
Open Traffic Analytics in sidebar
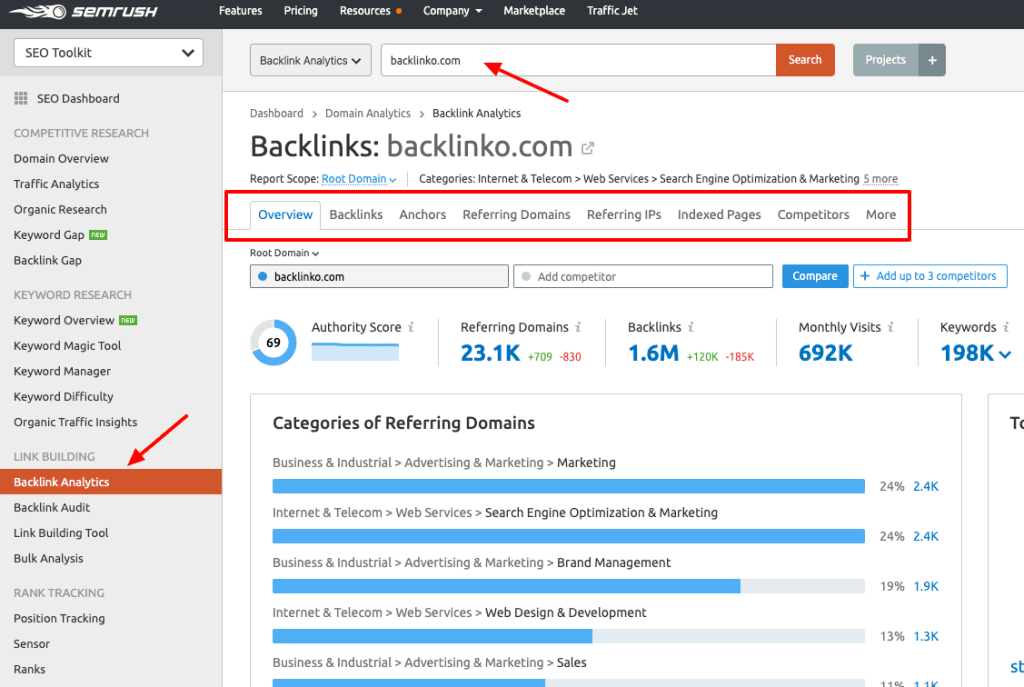point(56,184)
